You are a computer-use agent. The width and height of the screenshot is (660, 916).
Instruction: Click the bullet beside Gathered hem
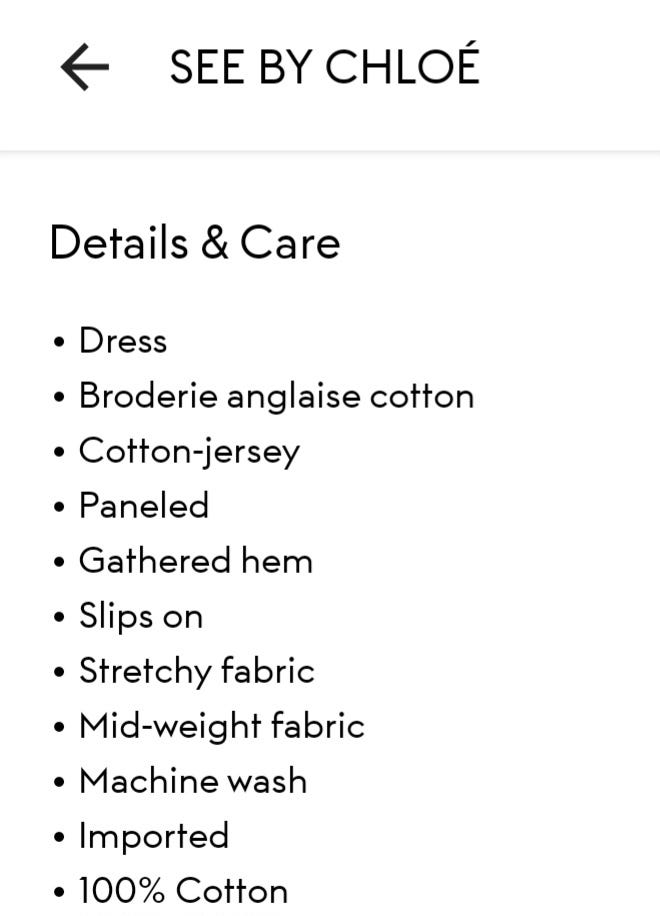coord(60,562)
